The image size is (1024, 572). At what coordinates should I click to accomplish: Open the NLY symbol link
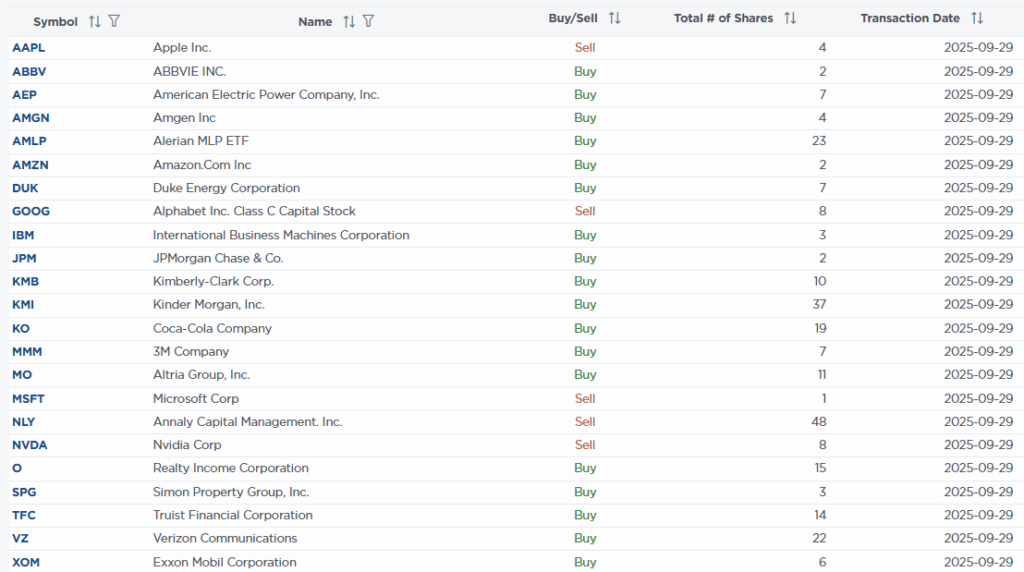[x=24, y=422]
